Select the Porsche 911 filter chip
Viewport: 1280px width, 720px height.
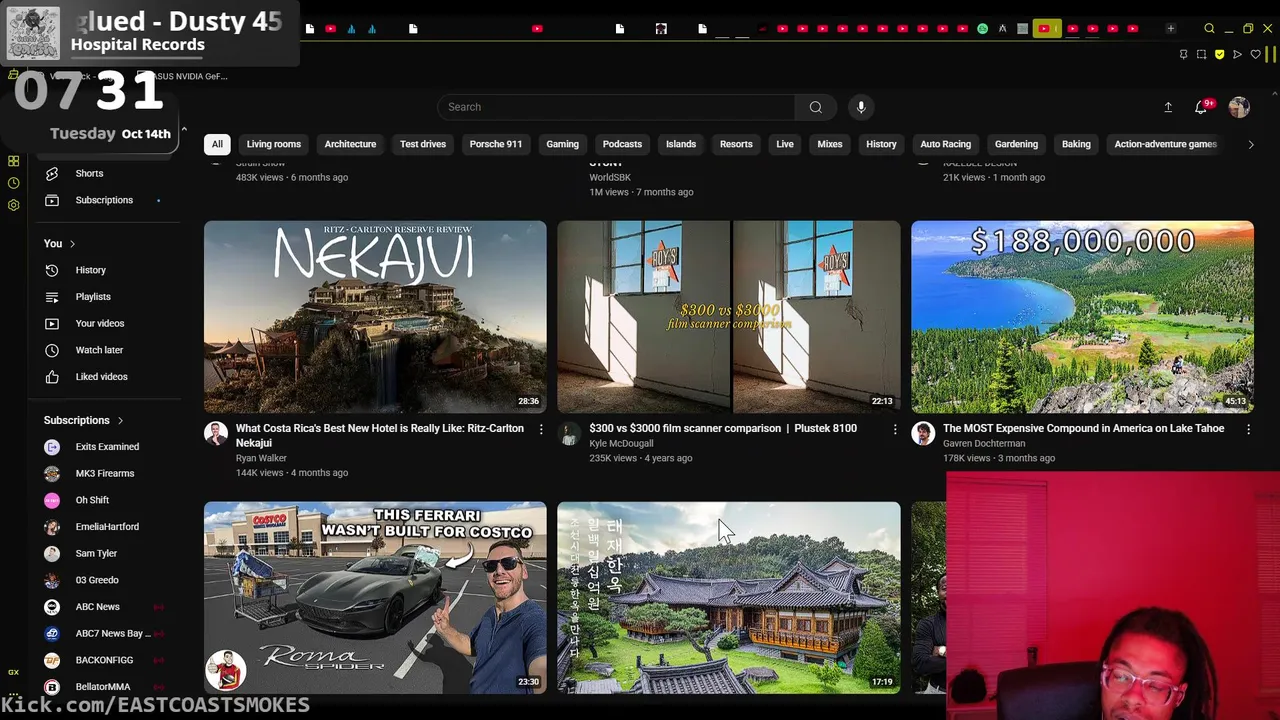pos(496,144)
